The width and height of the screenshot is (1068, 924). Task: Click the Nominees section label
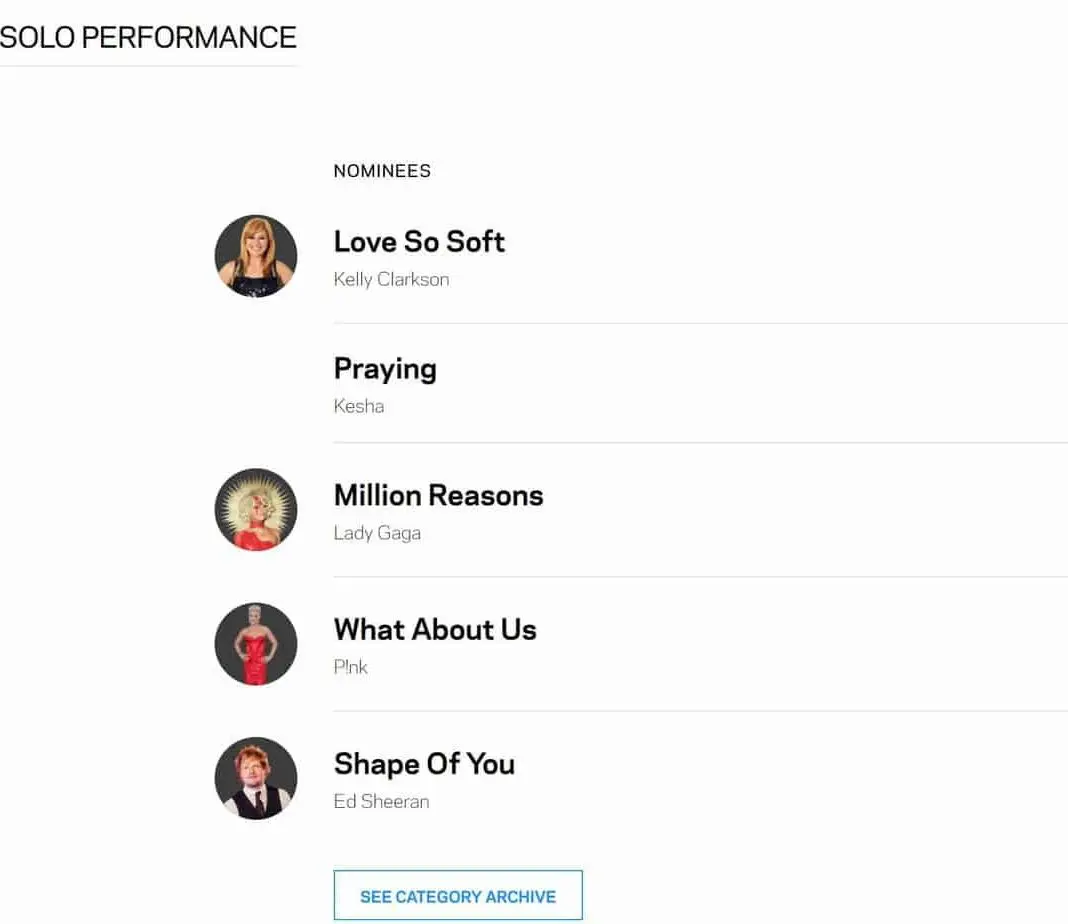point(382,171)
